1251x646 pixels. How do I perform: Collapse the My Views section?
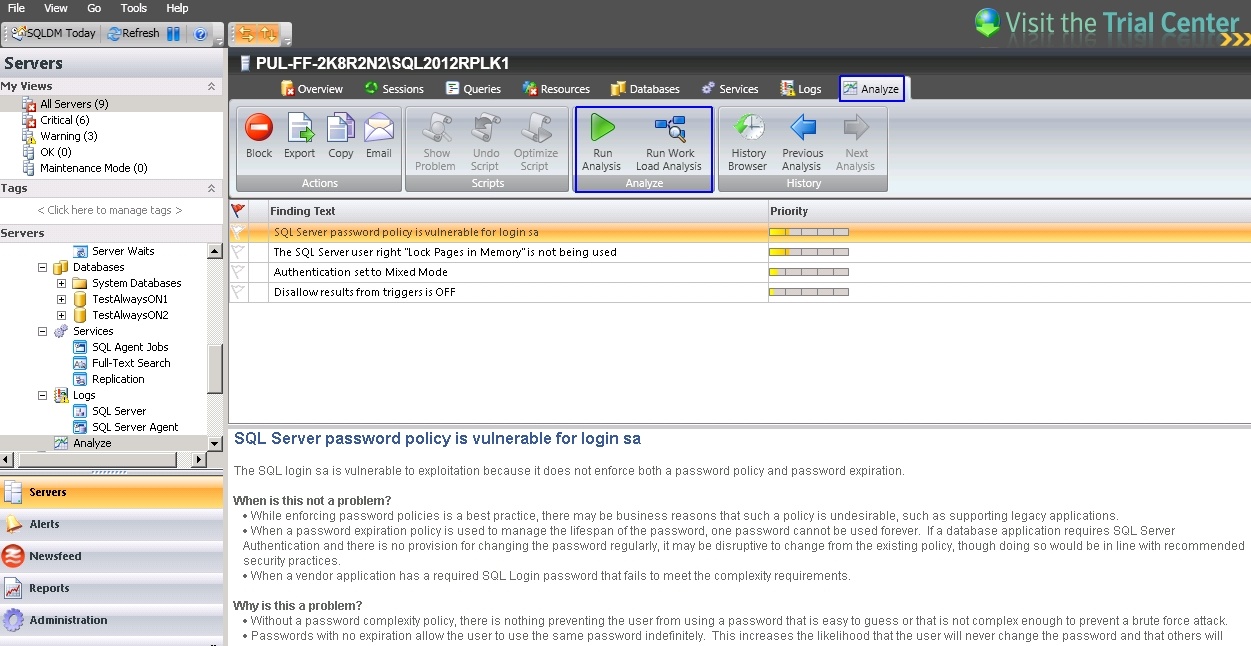[x=211, y=87]
